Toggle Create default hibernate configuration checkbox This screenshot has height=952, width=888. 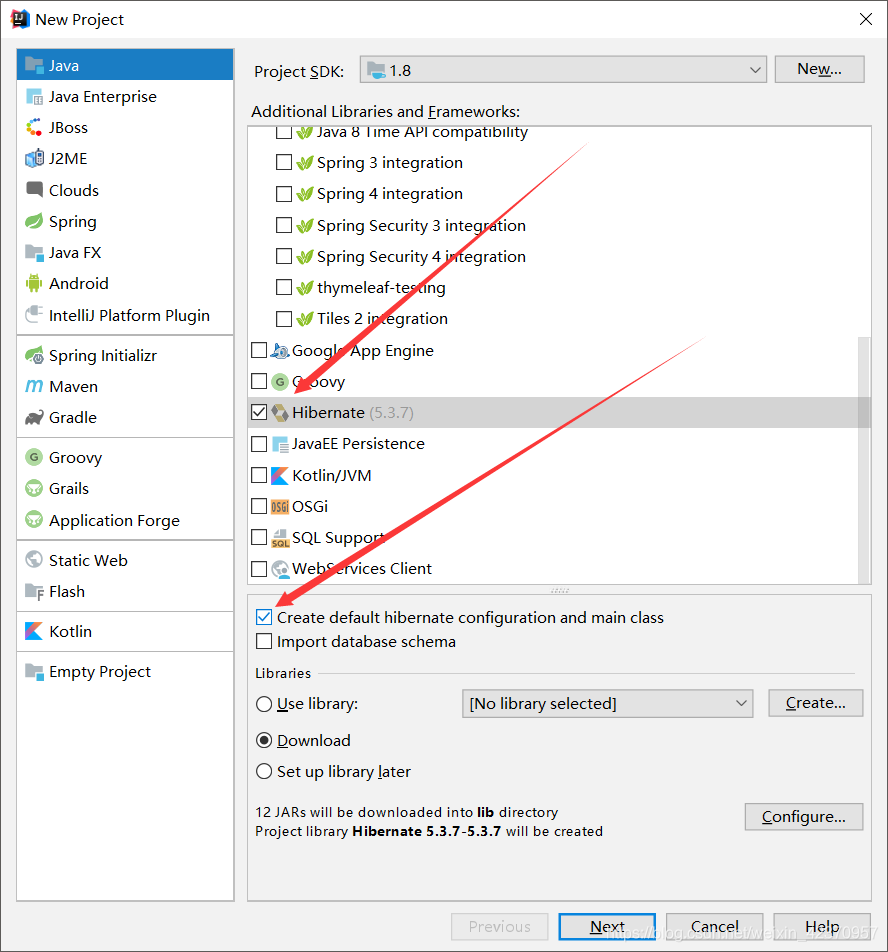tap(264, 617)
